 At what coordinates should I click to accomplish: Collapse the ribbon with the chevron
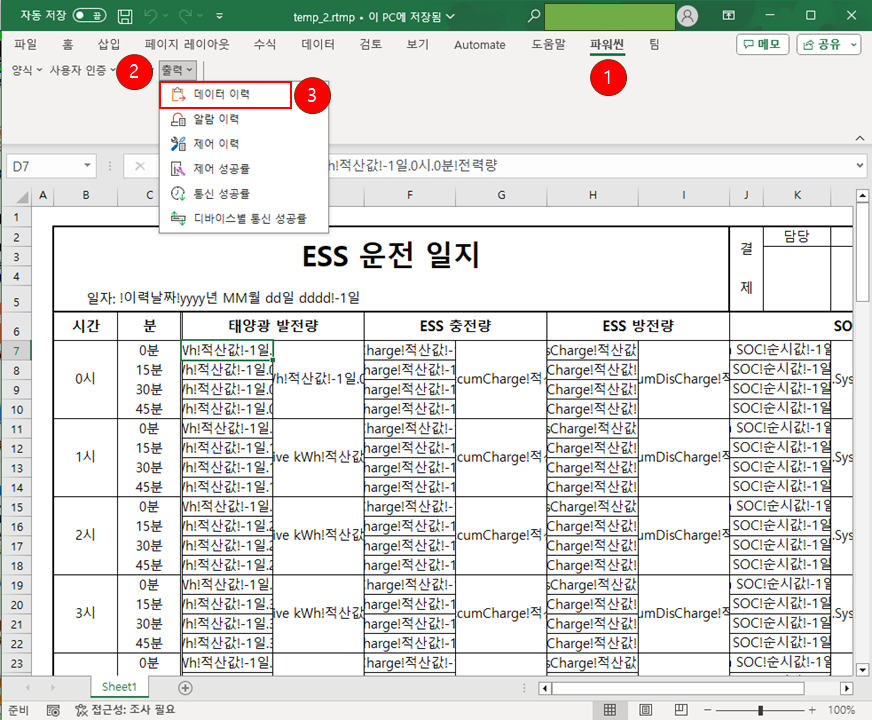[x=860, y=138]
